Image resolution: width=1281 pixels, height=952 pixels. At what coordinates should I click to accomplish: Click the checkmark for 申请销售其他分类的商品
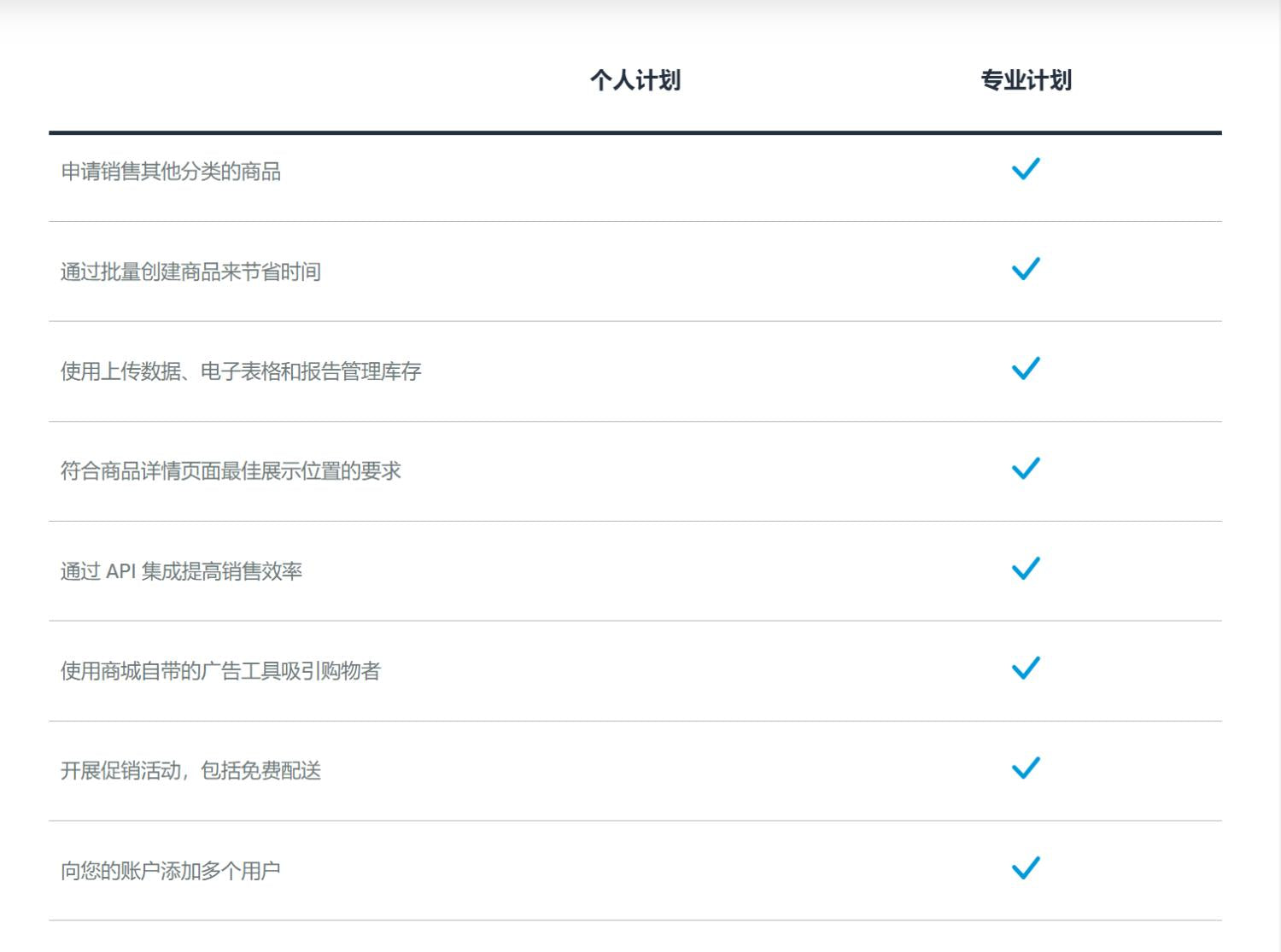click(1027, 168)
